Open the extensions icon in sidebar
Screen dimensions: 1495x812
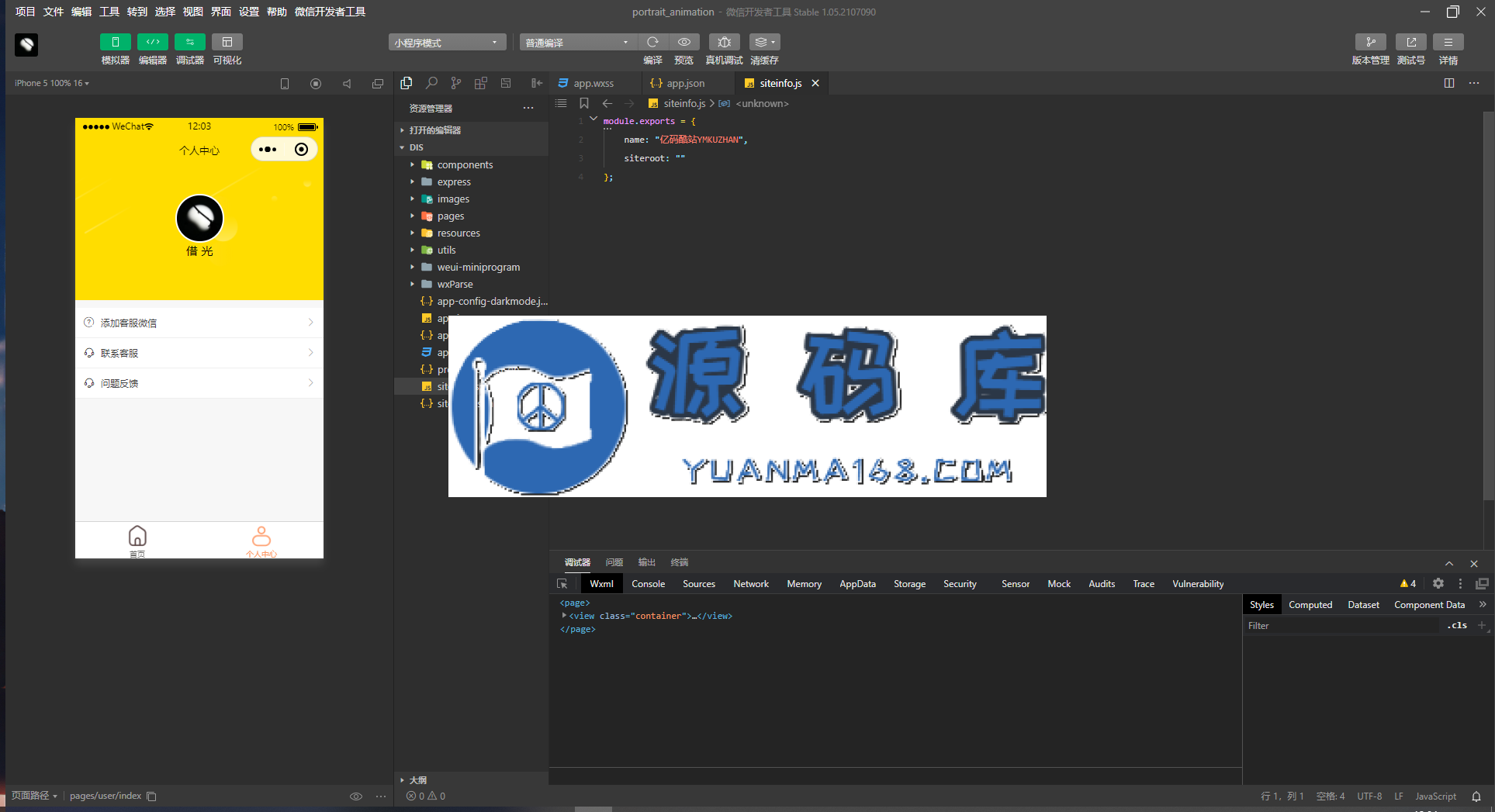481,83
